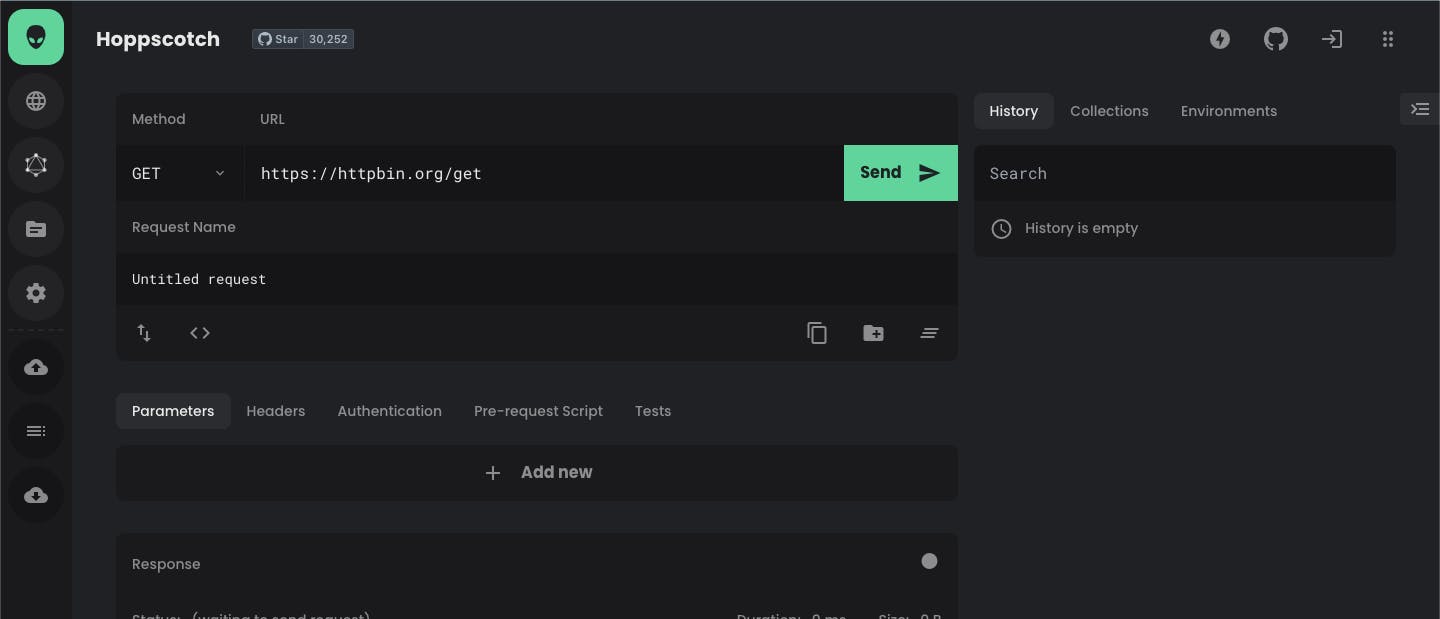Click the cloud download icon in sidebar
The height and width of the screenshot is (619, 1440).
click(36, 495)
